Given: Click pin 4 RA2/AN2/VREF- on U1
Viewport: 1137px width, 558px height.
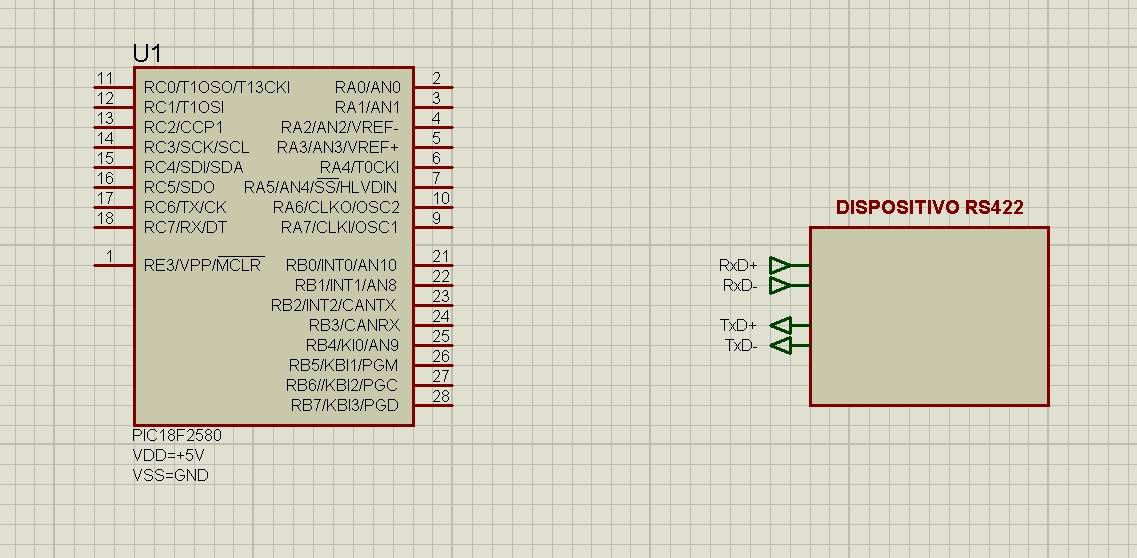Looking at the screenshot, I should (x=434, y=128).
